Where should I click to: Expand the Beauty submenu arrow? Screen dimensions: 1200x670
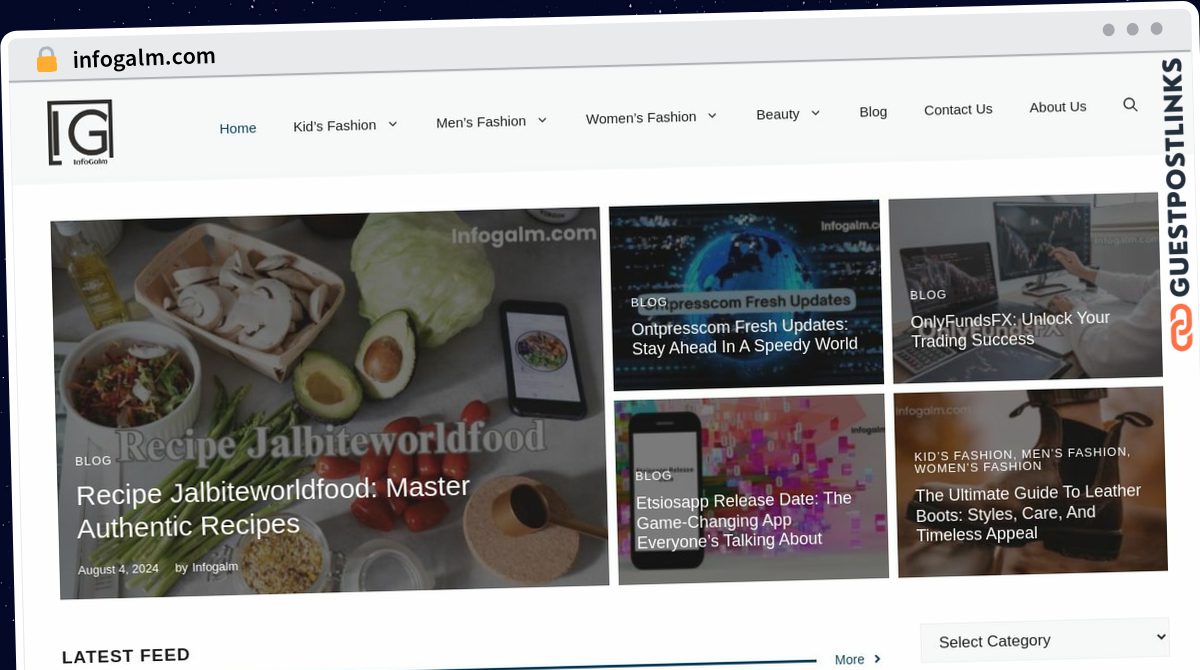(x=815, y=113)
